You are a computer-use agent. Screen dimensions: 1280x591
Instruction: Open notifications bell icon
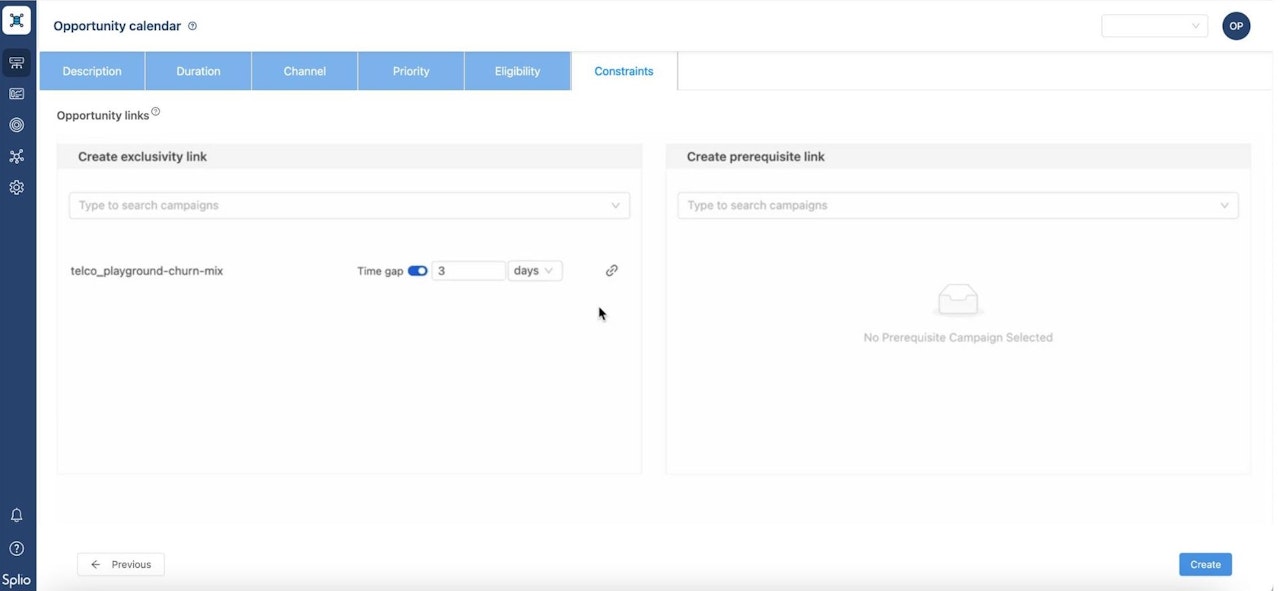click(17, 515)
